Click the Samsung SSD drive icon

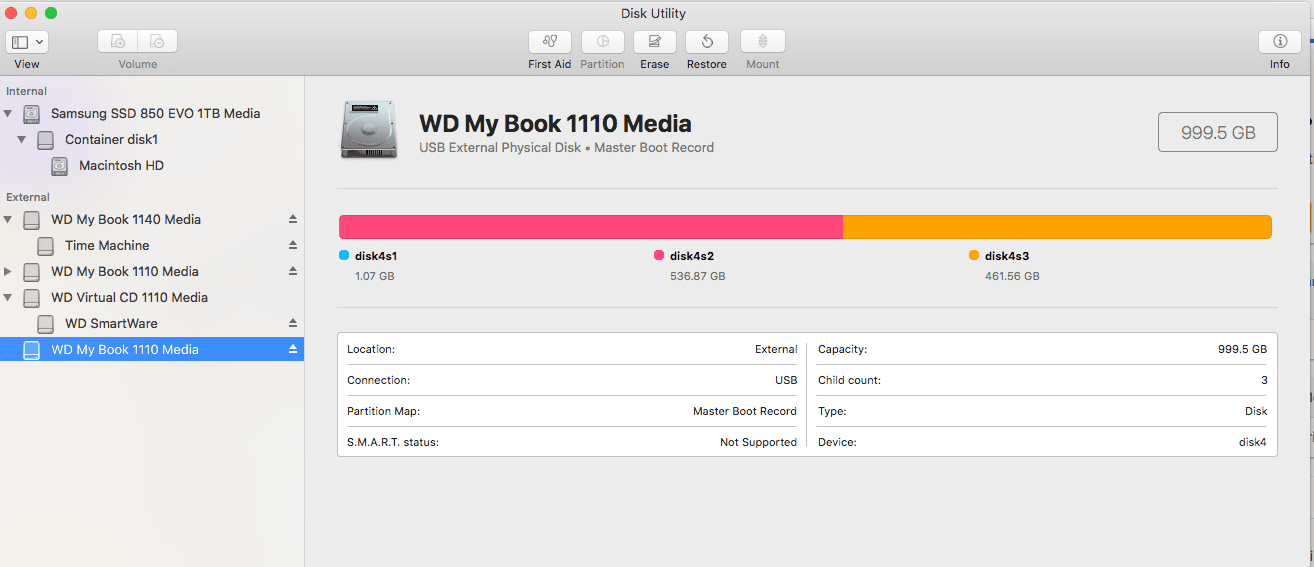pyautogui.click(x=32, y=114)
